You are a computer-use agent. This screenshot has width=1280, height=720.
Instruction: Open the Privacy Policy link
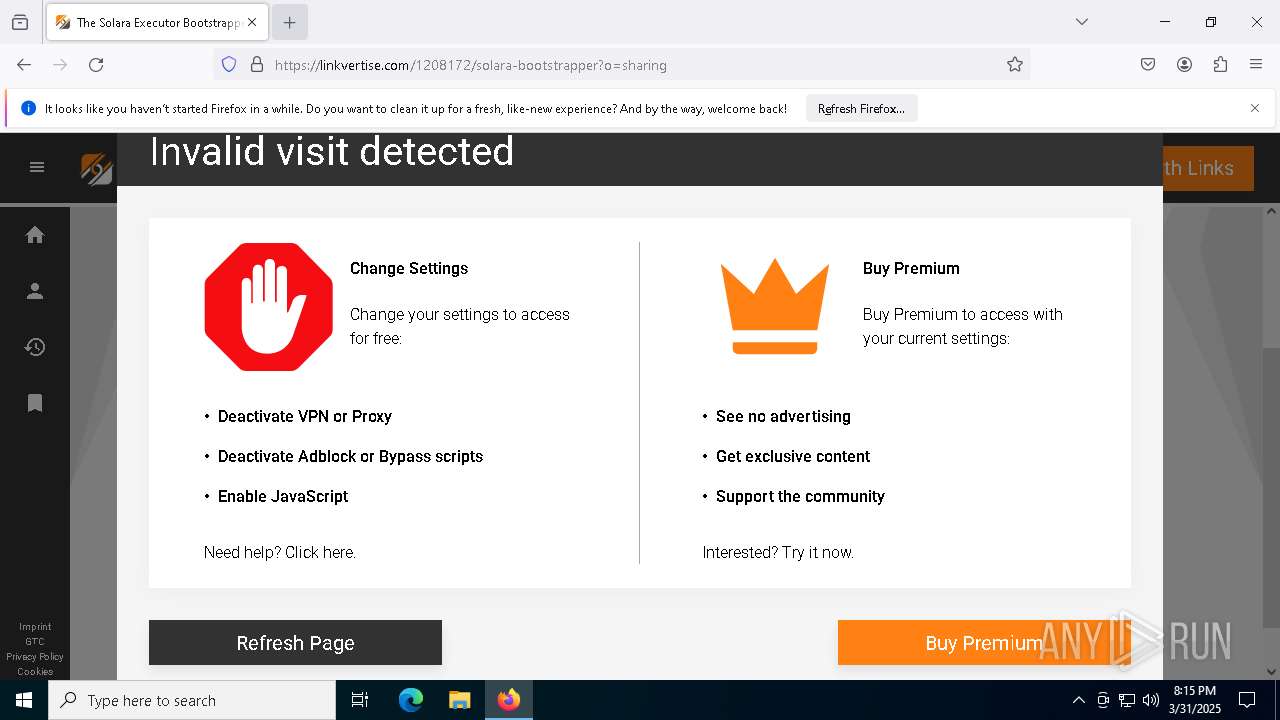tap(35, 657)
